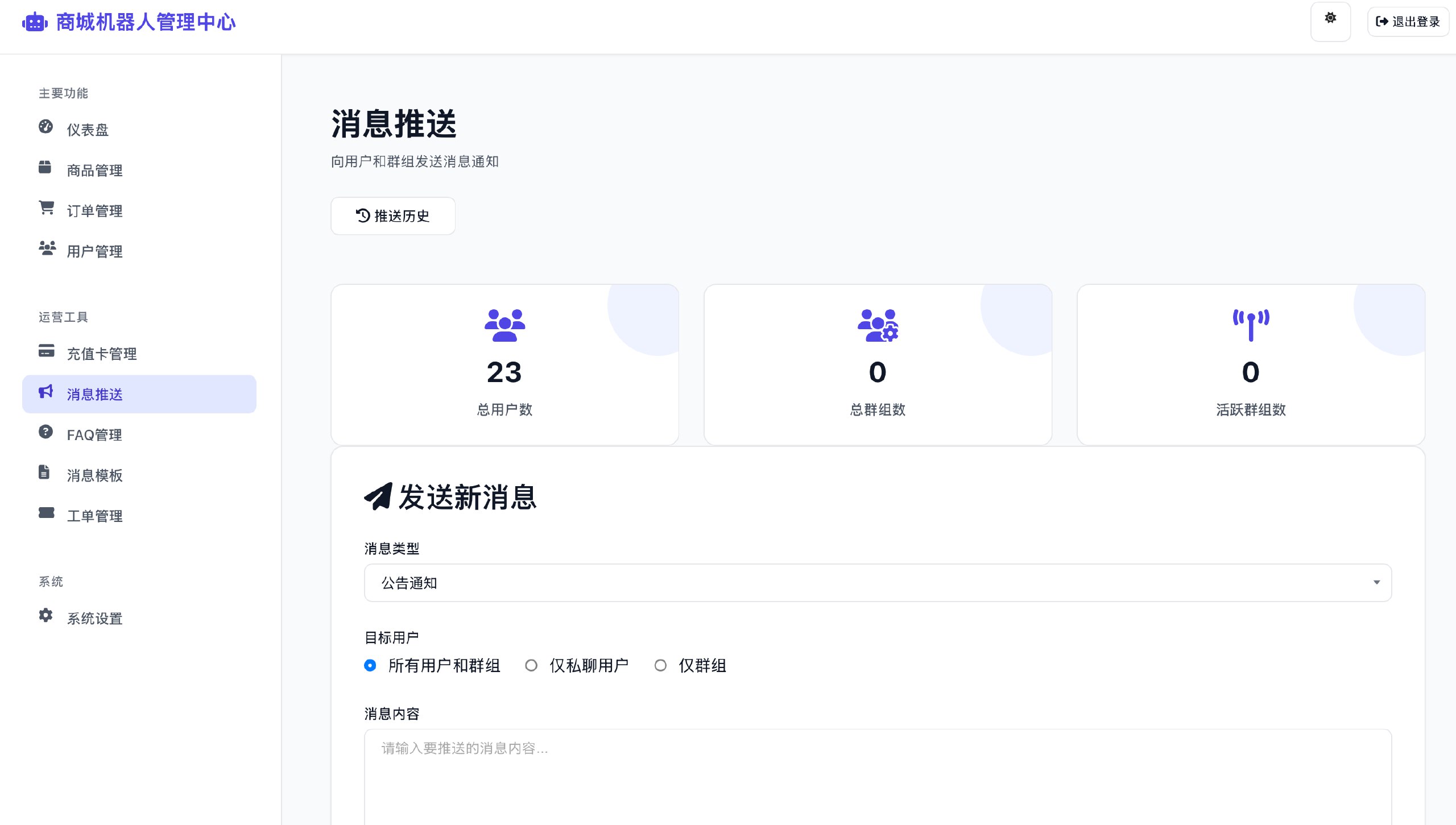Image resolution: width=1456 pixels, height=825 pixels.
Task: Click the settings gear in top bar
Action: (1330, 21)
